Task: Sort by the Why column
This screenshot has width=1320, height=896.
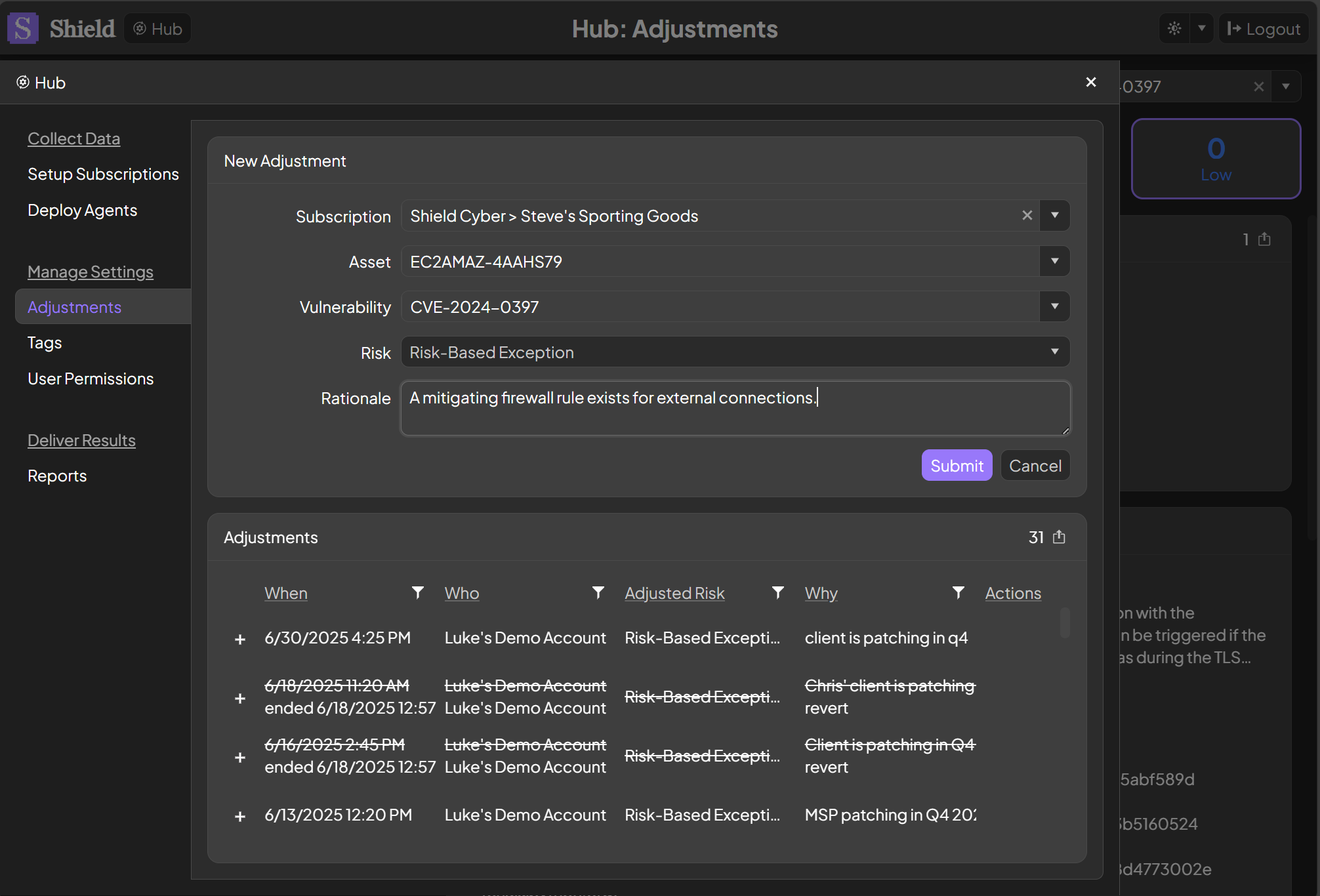Action: 821,593
